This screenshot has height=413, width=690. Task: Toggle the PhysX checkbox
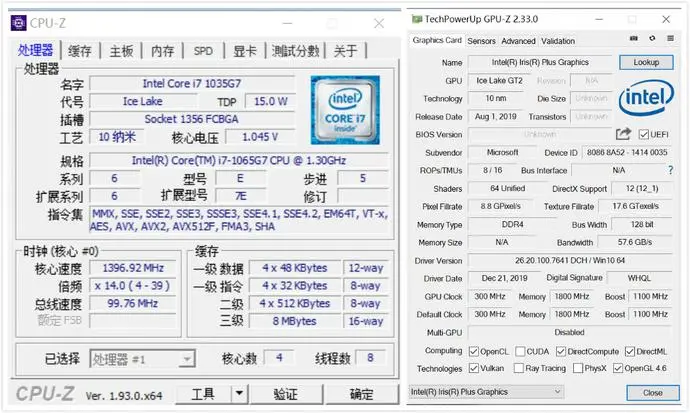(578, 368)
